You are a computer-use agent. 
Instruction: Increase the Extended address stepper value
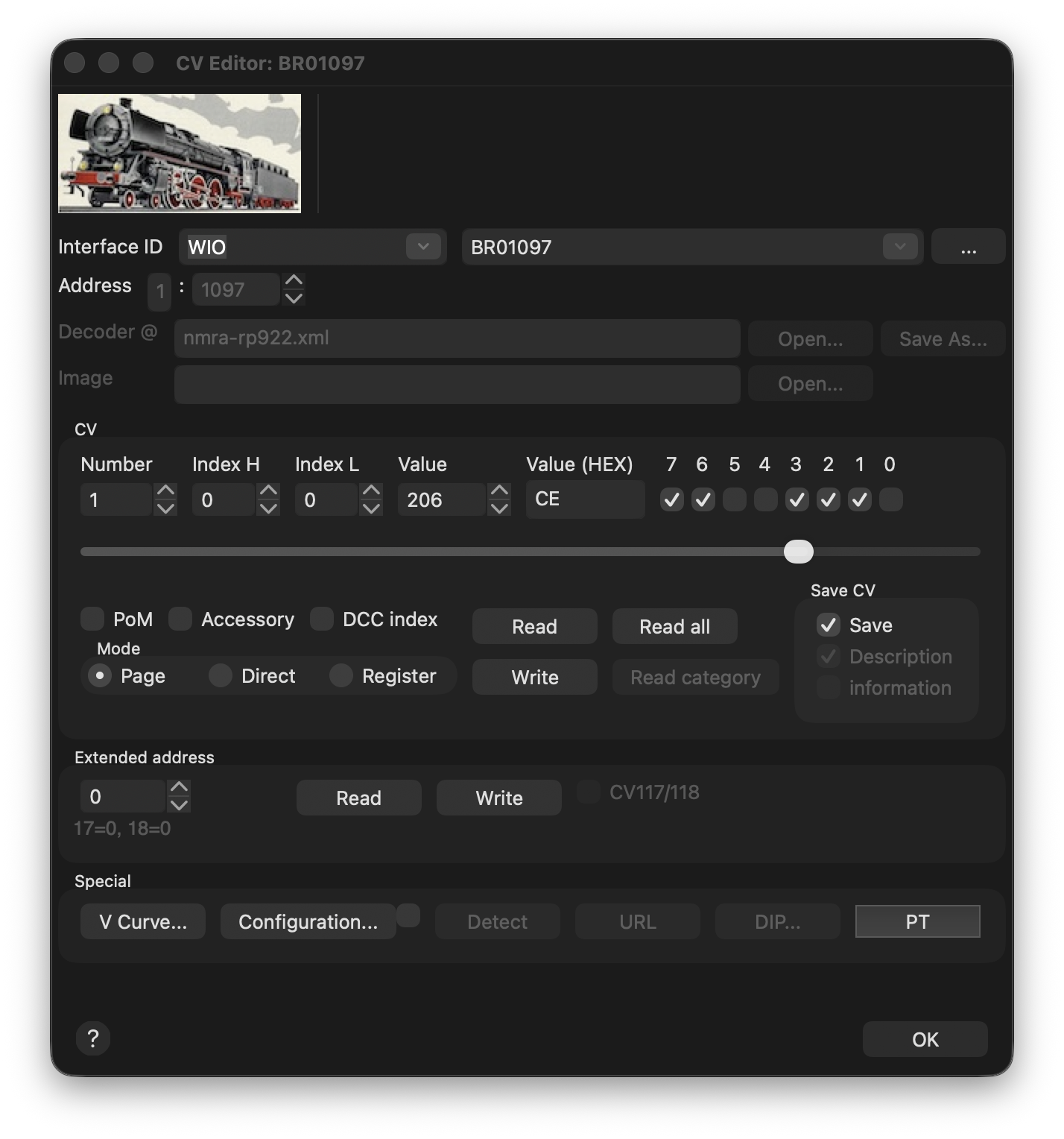180,788
